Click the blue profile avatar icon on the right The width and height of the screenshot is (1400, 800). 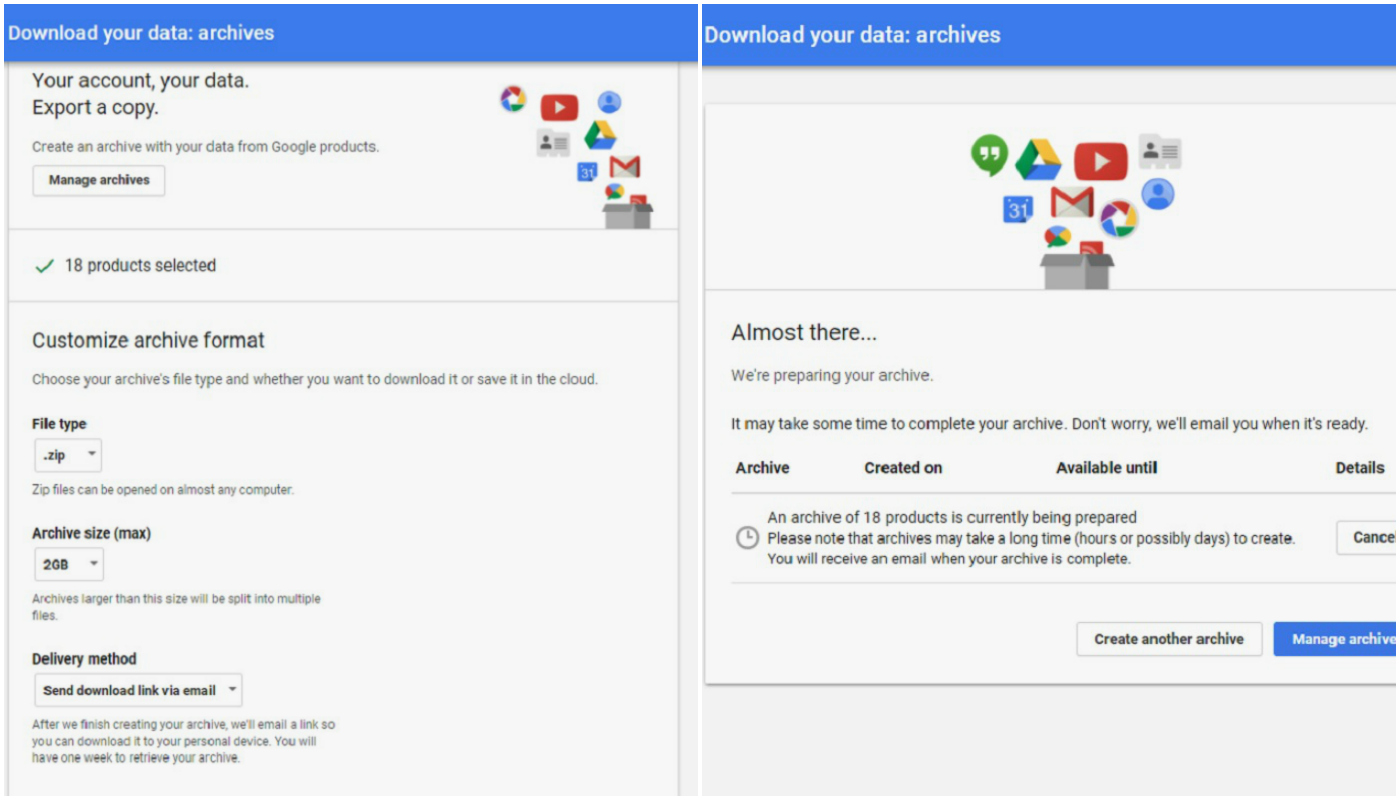tap(1158, 193)
